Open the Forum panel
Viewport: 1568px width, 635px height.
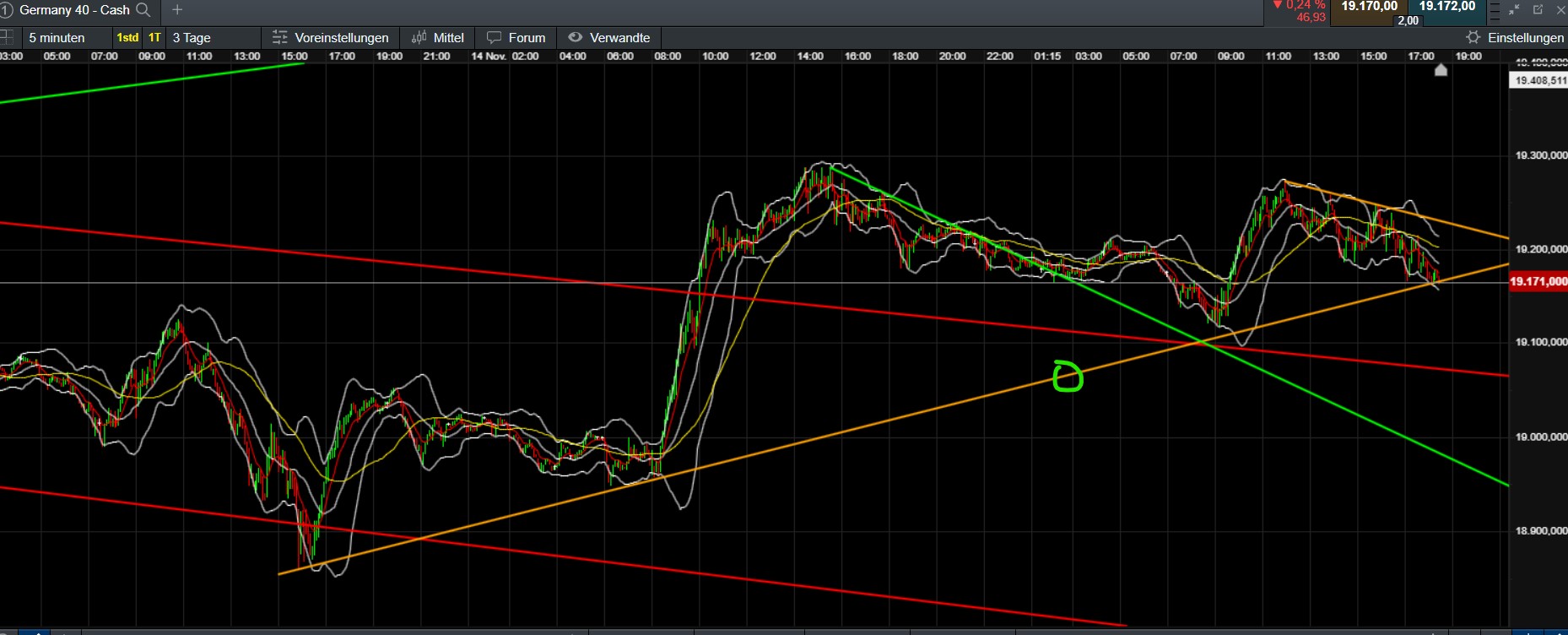516,38
